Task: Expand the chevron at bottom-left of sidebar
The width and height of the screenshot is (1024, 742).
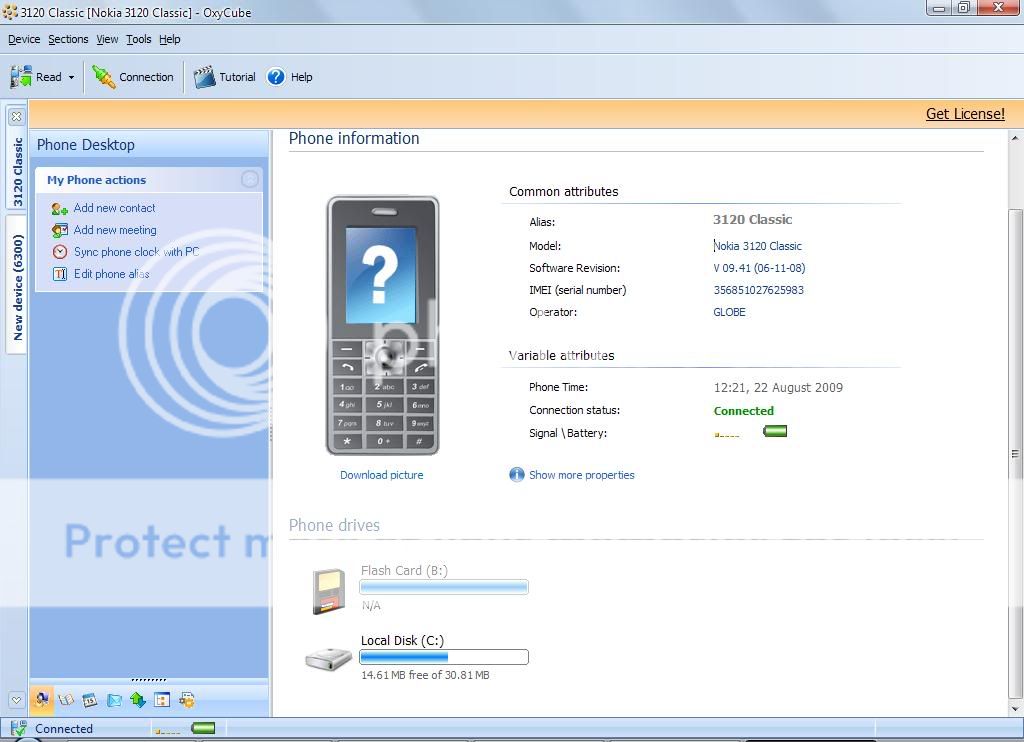Action: [x=16, y=700]
